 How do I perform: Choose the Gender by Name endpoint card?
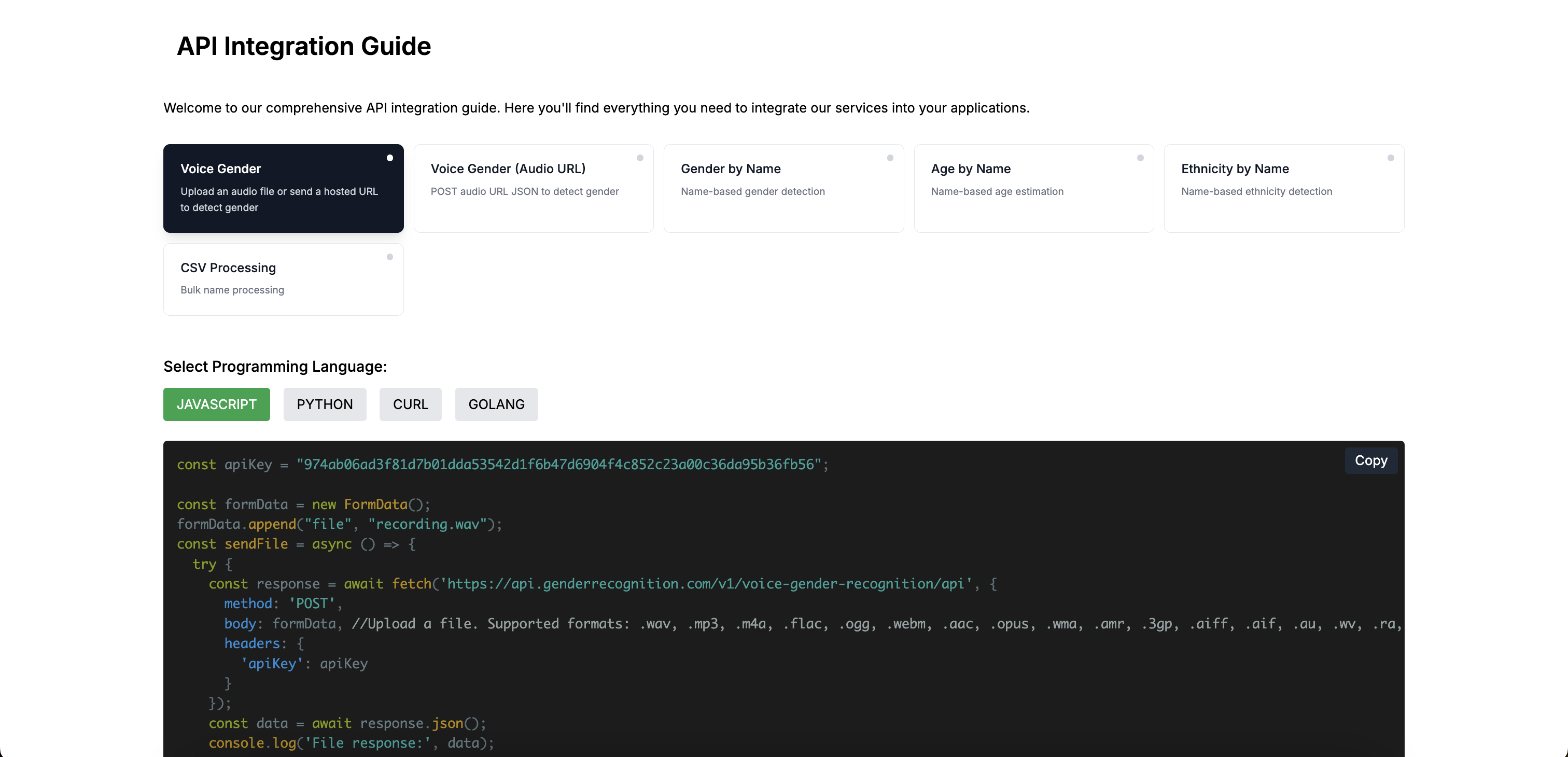pos(783,188)
